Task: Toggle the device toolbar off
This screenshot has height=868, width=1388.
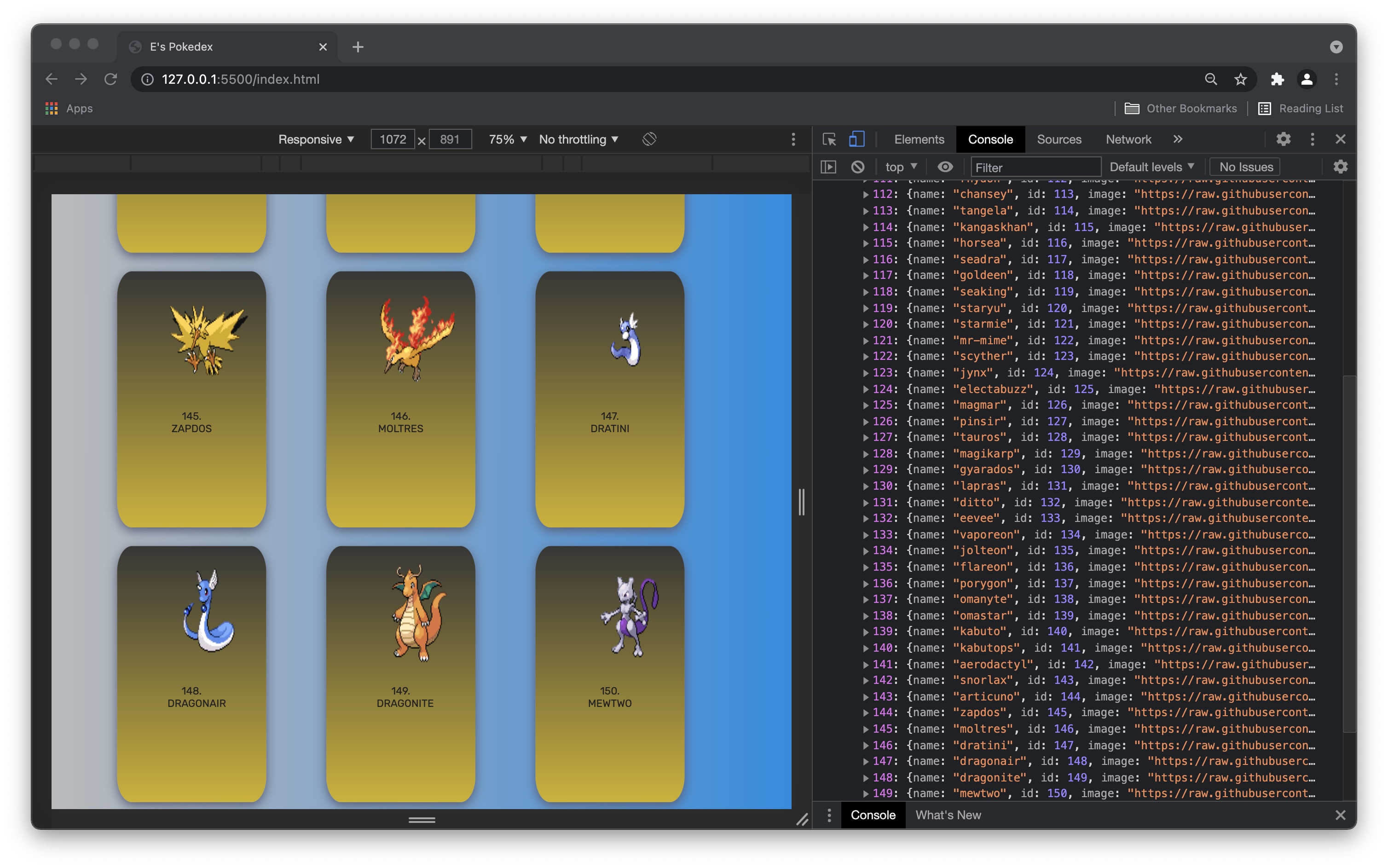Action: click(856, 139)
